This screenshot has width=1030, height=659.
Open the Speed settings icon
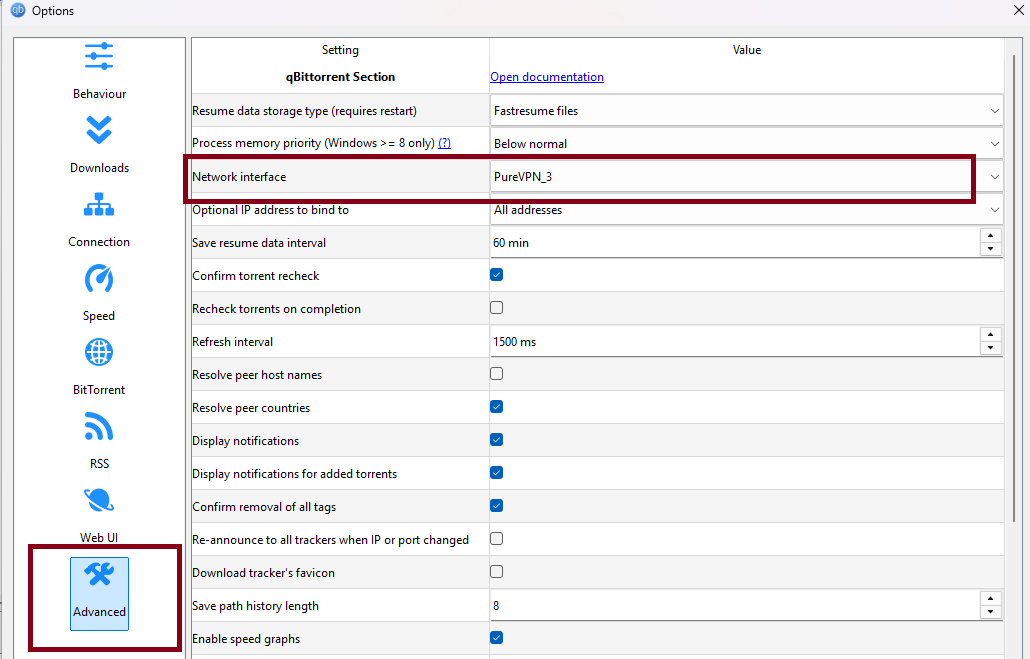click(99, 279)
